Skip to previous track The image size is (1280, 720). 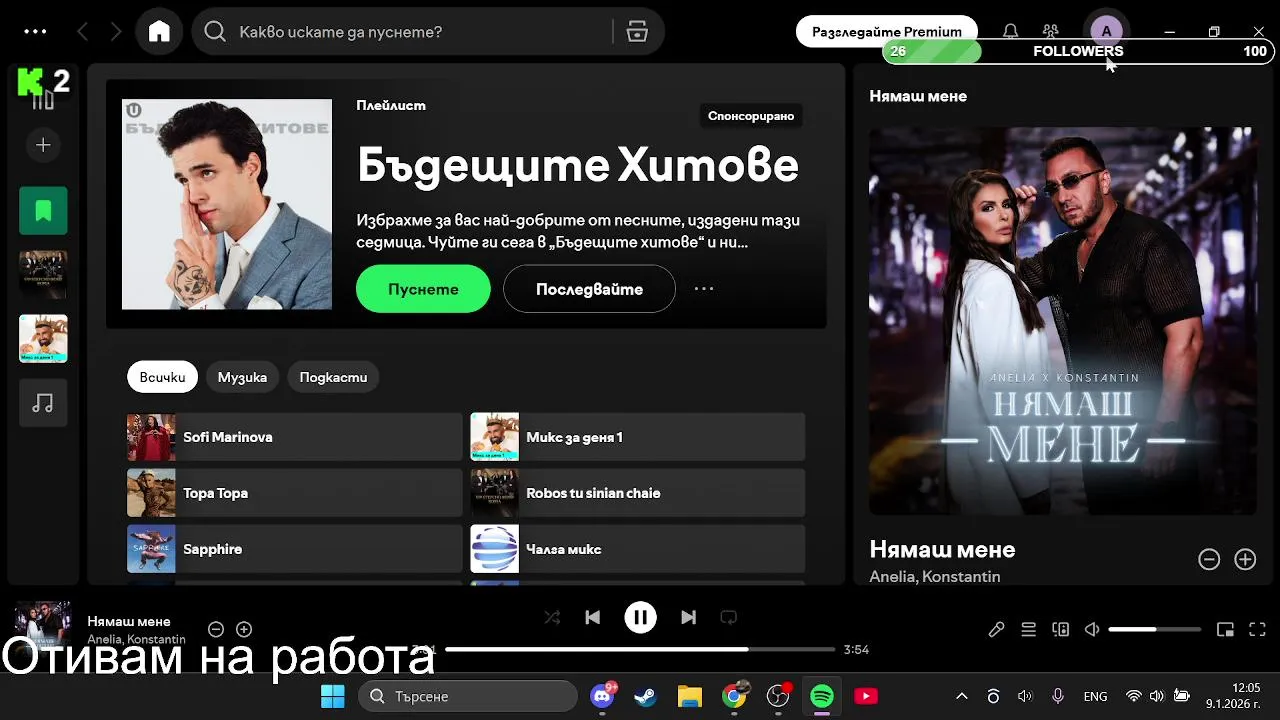tap(593, 617)
